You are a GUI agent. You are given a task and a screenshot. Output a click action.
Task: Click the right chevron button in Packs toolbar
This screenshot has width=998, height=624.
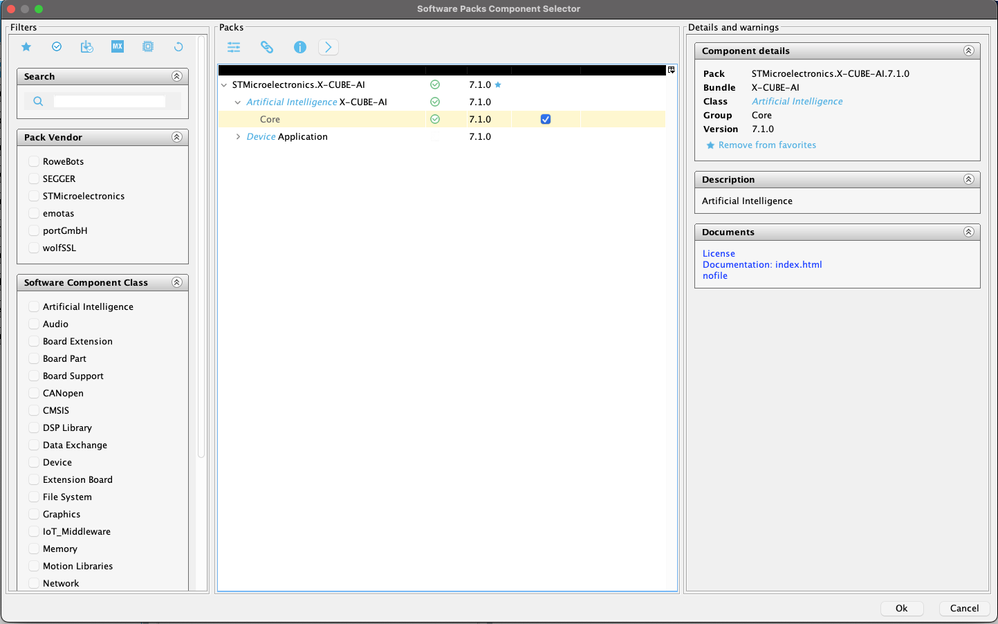(328, 47)
